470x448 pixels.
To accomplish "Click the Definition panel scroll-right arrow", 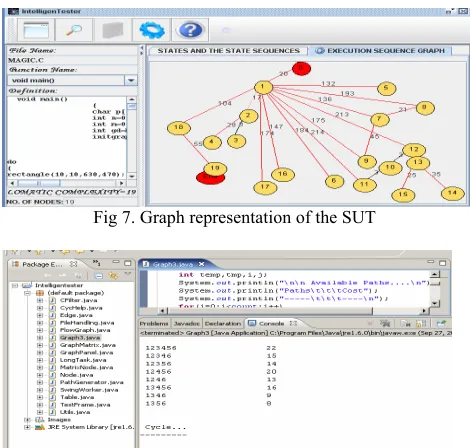I will (122, 183).
